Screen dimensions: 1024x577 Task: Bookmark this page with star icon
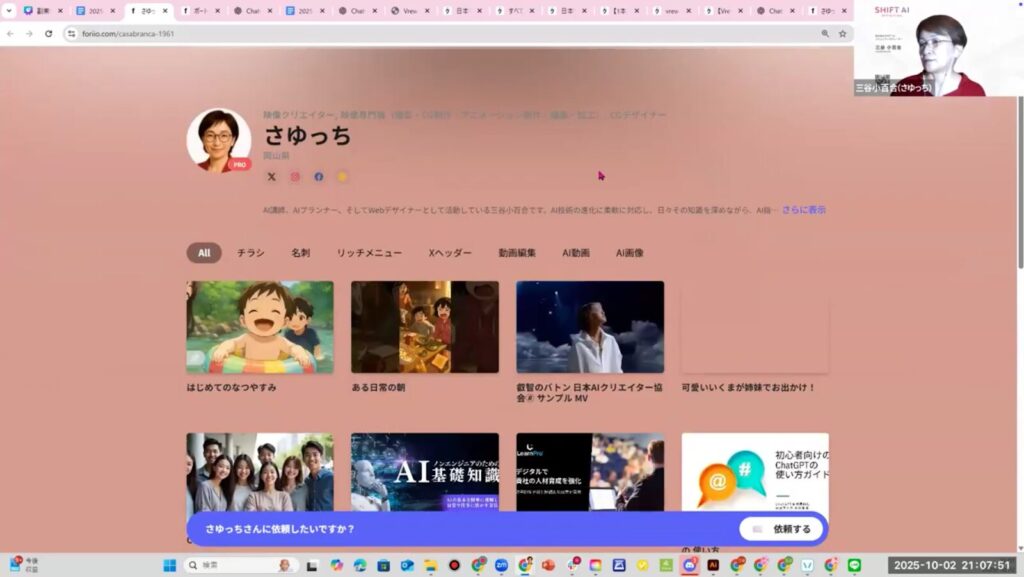(842, 33)
